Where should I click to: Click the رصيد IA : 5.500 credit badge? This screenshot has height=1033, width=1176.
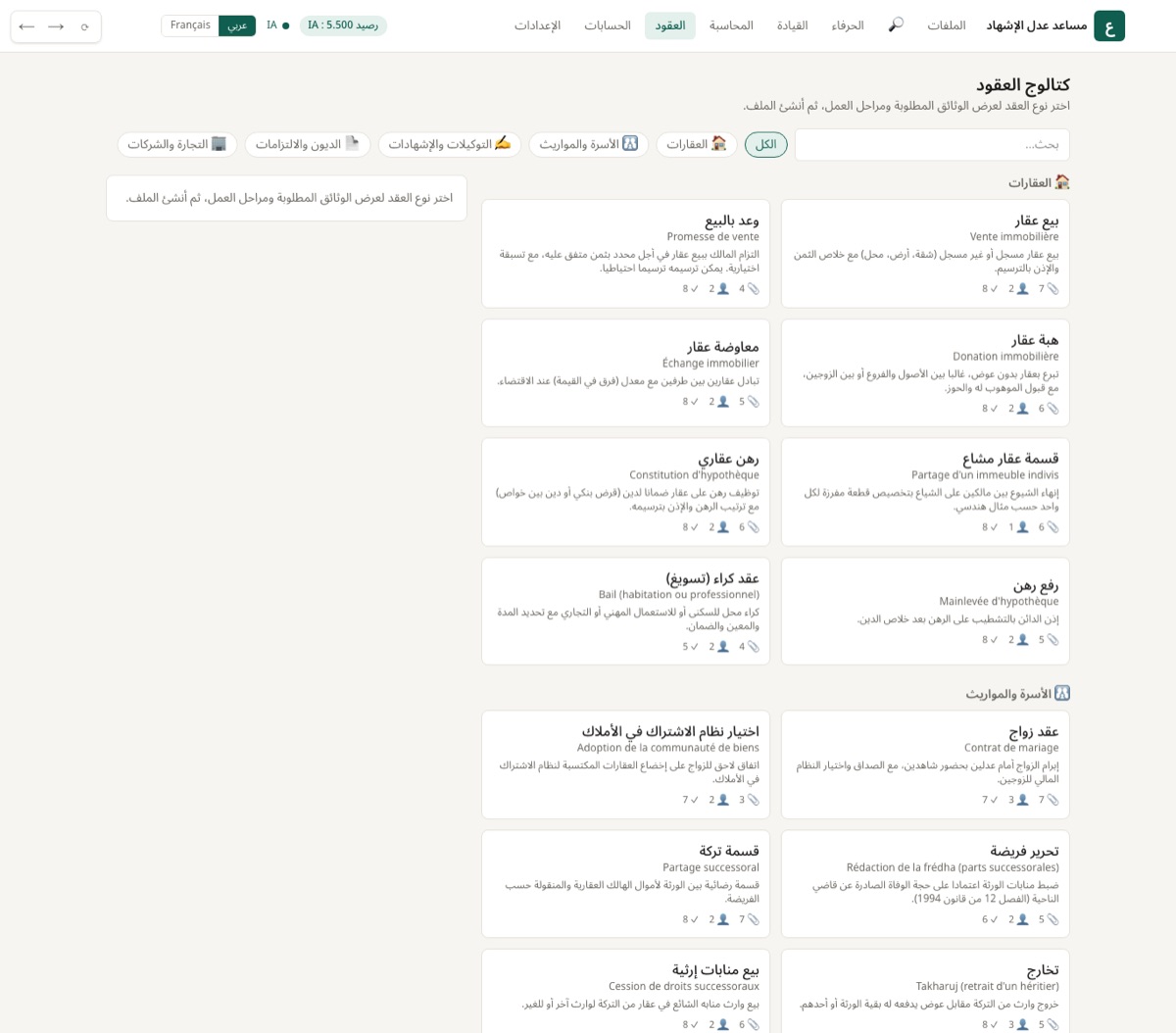pyautogui.click(x=343, y=25)
